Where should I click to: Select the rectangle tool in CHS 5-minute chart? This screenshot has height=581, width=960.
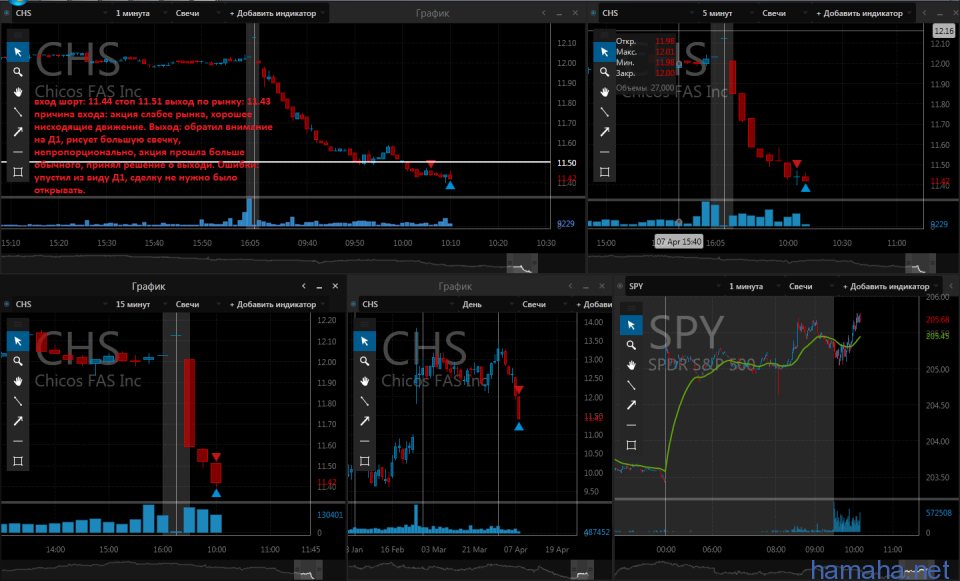coord(604,172)
